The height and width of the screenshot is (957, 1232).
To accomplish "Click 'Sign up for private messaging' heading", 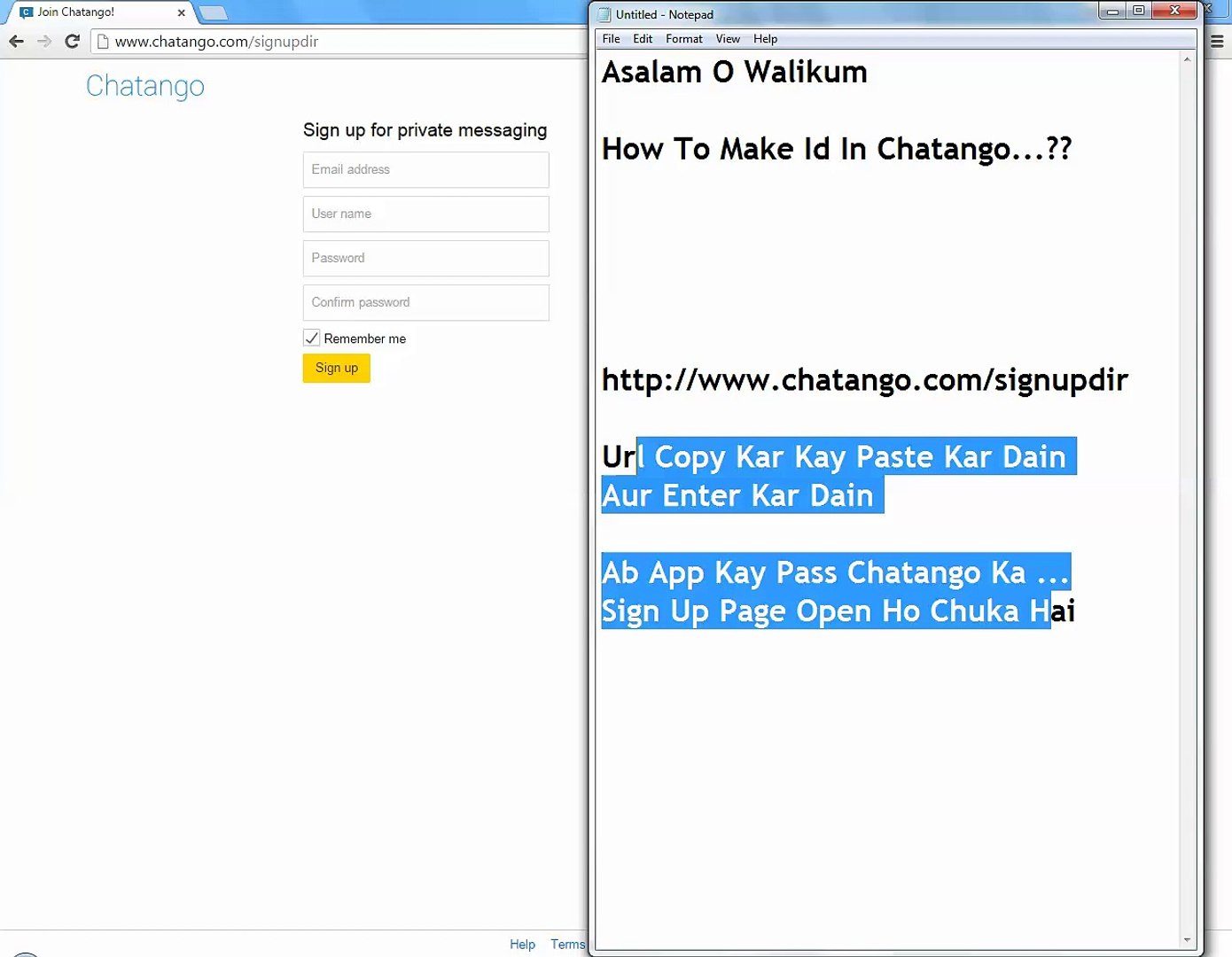I will [425, 130].
